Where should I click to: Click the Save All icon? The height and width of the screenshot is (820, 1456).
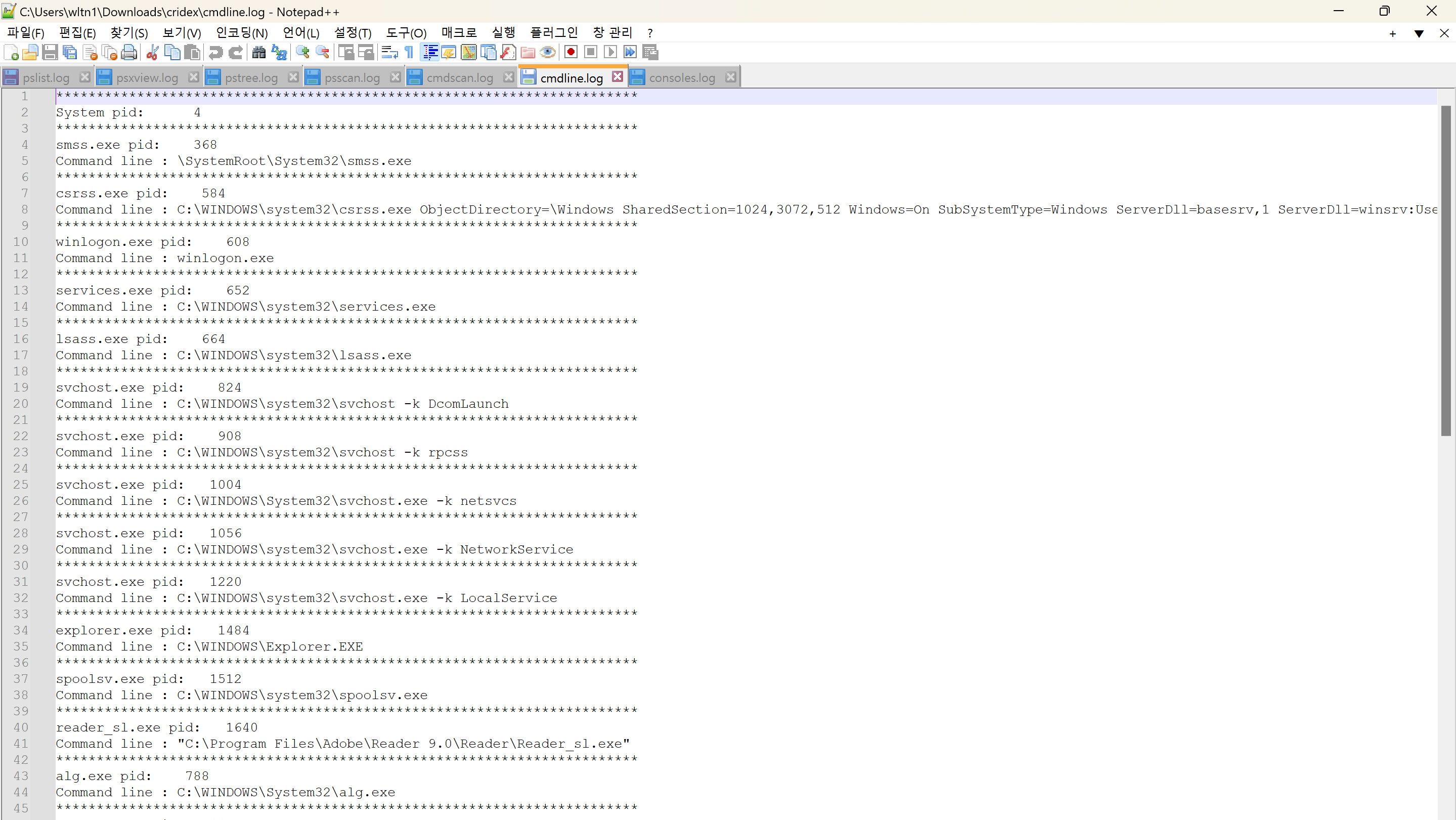[x=69, y=53]
